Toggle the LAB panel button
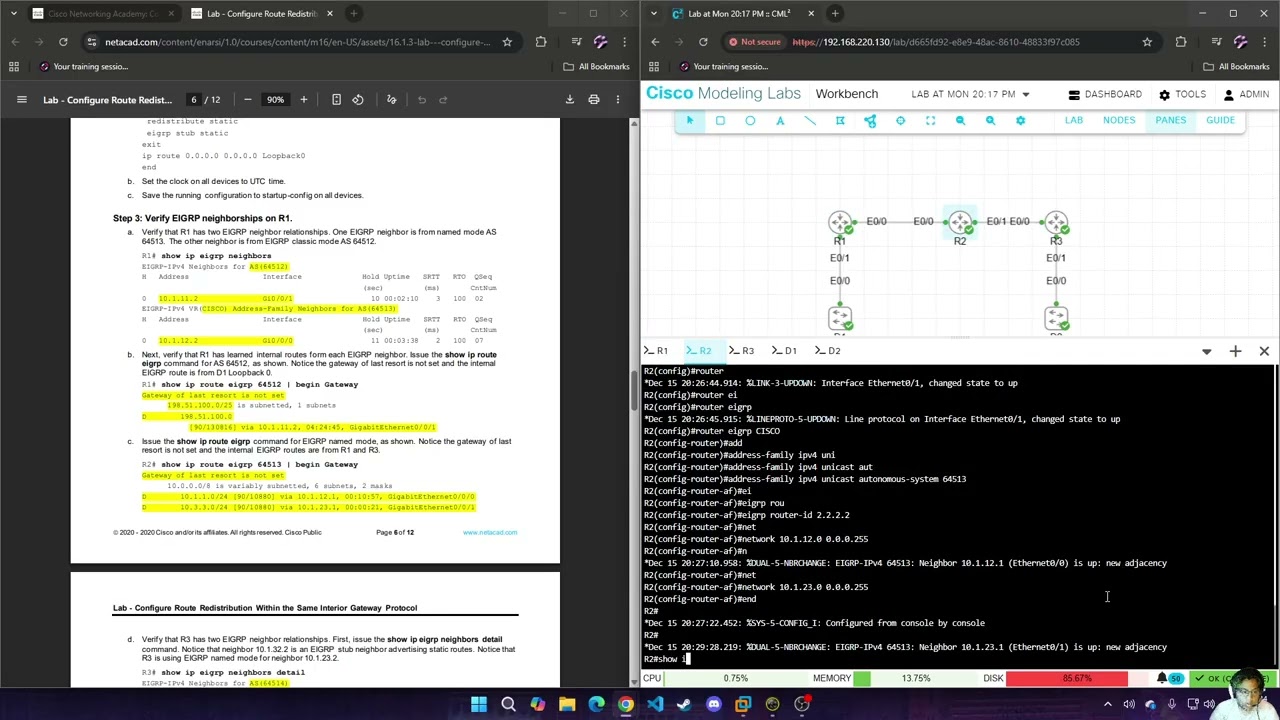The image size is (1280, 720). pos(1073,120)
